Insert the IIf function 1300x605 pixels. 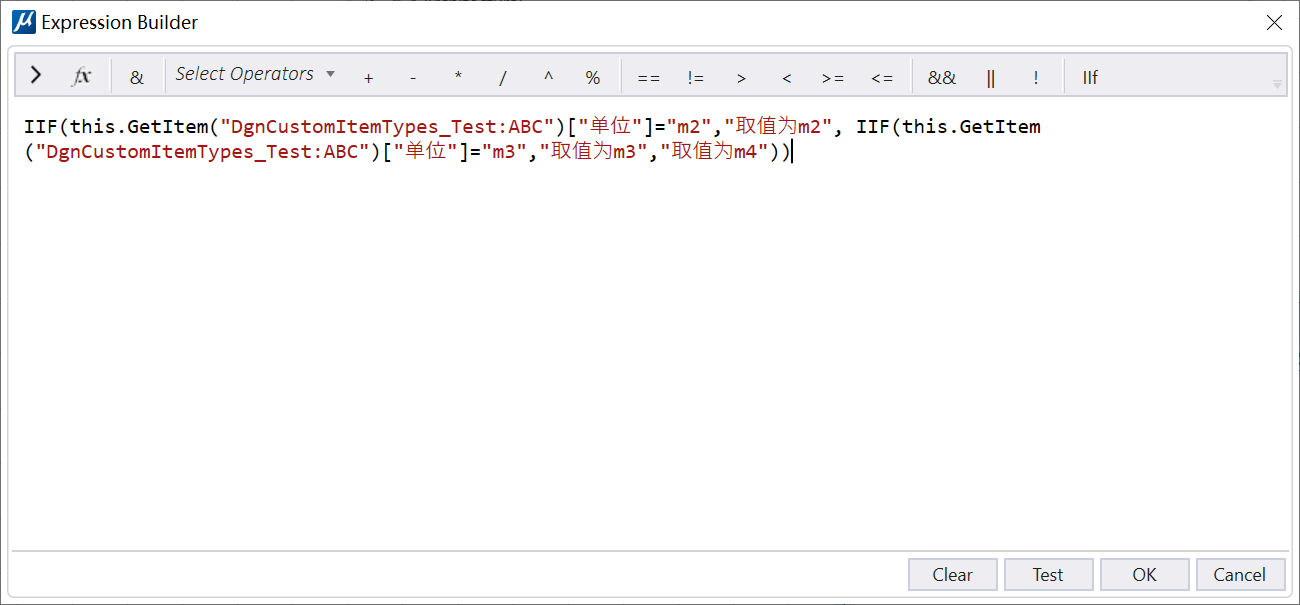(1090, 77)
